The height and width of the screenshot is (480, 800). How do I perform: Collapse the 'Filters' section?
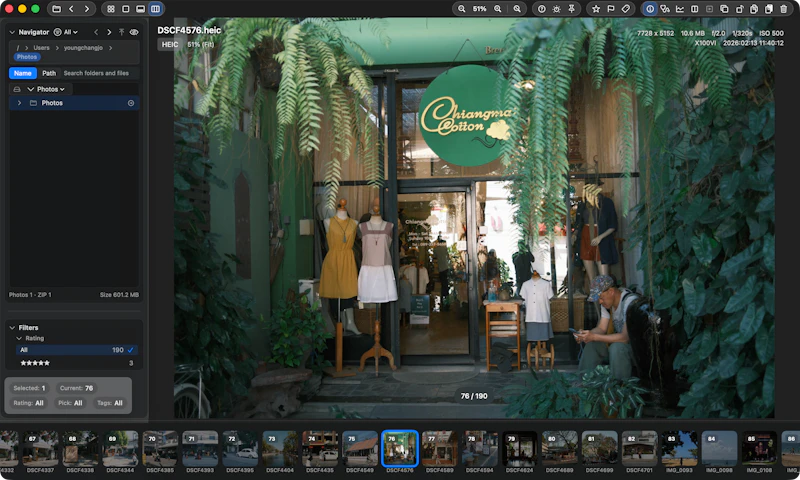[x=12, y=327]
